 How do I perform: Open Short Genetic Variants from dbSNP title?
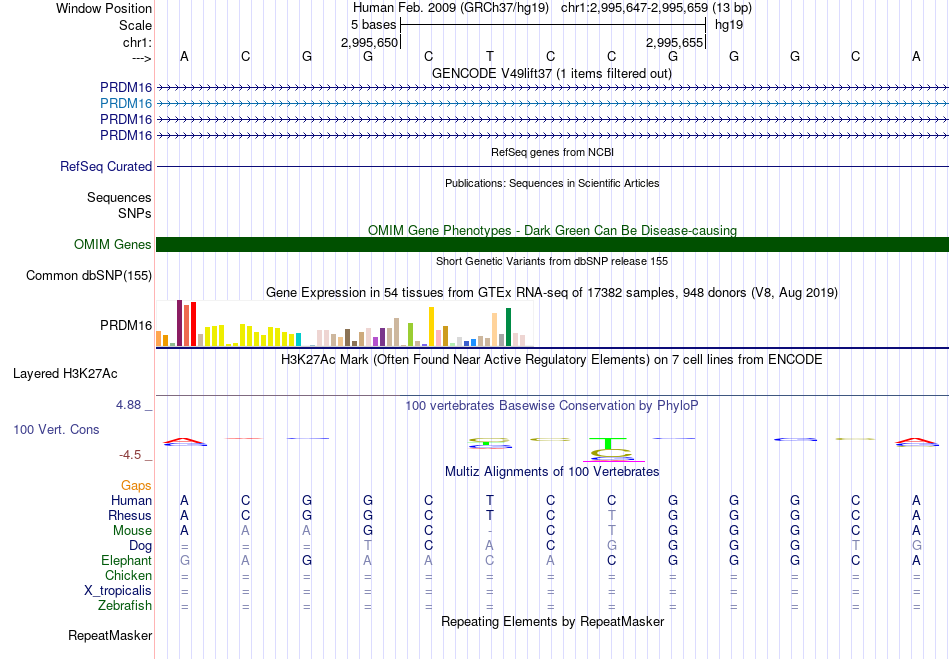(x=552, y=261)
